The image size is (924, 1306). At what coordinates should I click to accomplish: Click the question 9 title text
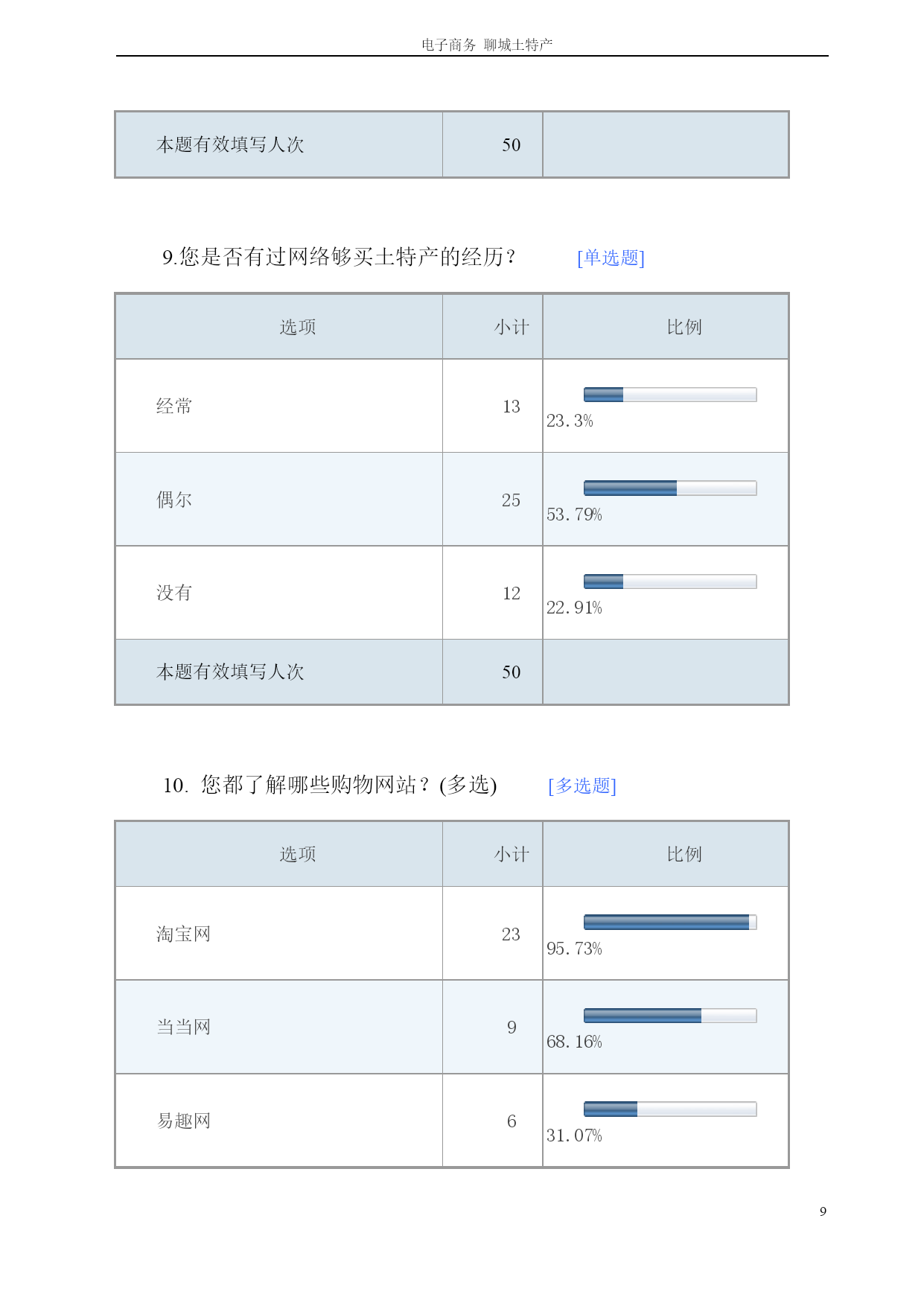point(339,257)
